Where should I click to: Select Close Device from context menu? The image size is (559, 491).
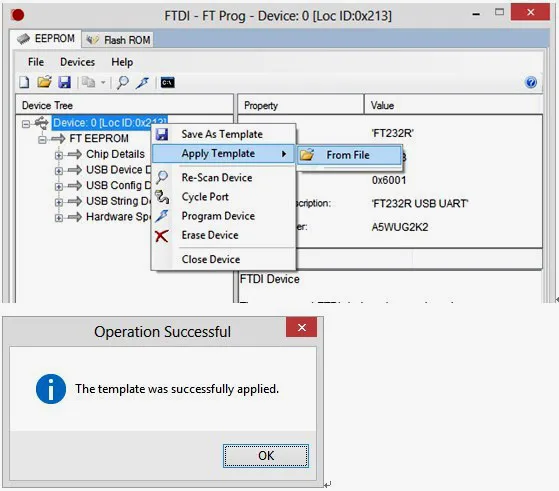[x=224, y=259]
